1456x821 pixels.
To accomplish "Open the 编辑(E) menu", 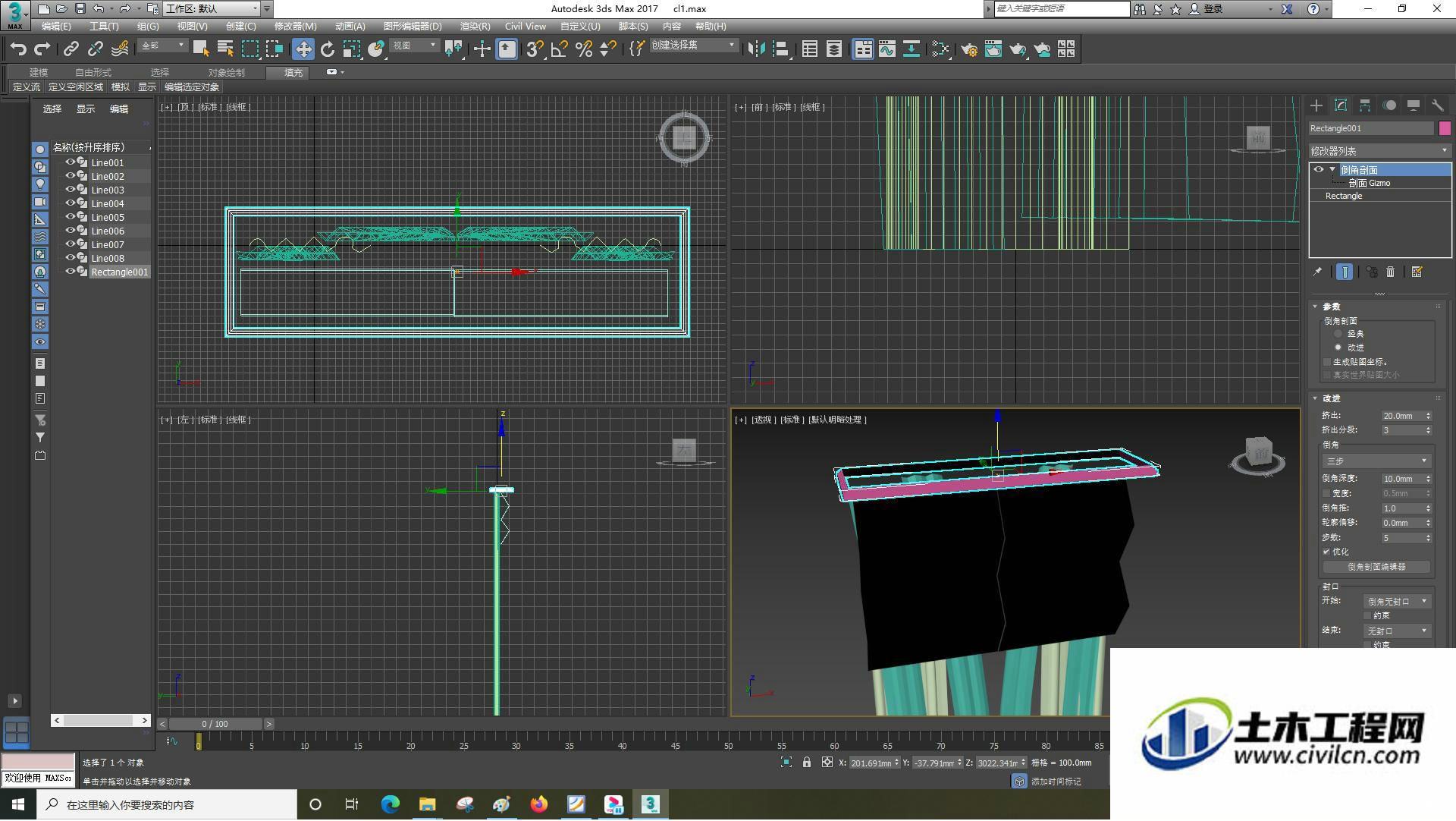I will click(x=56, y=27).
